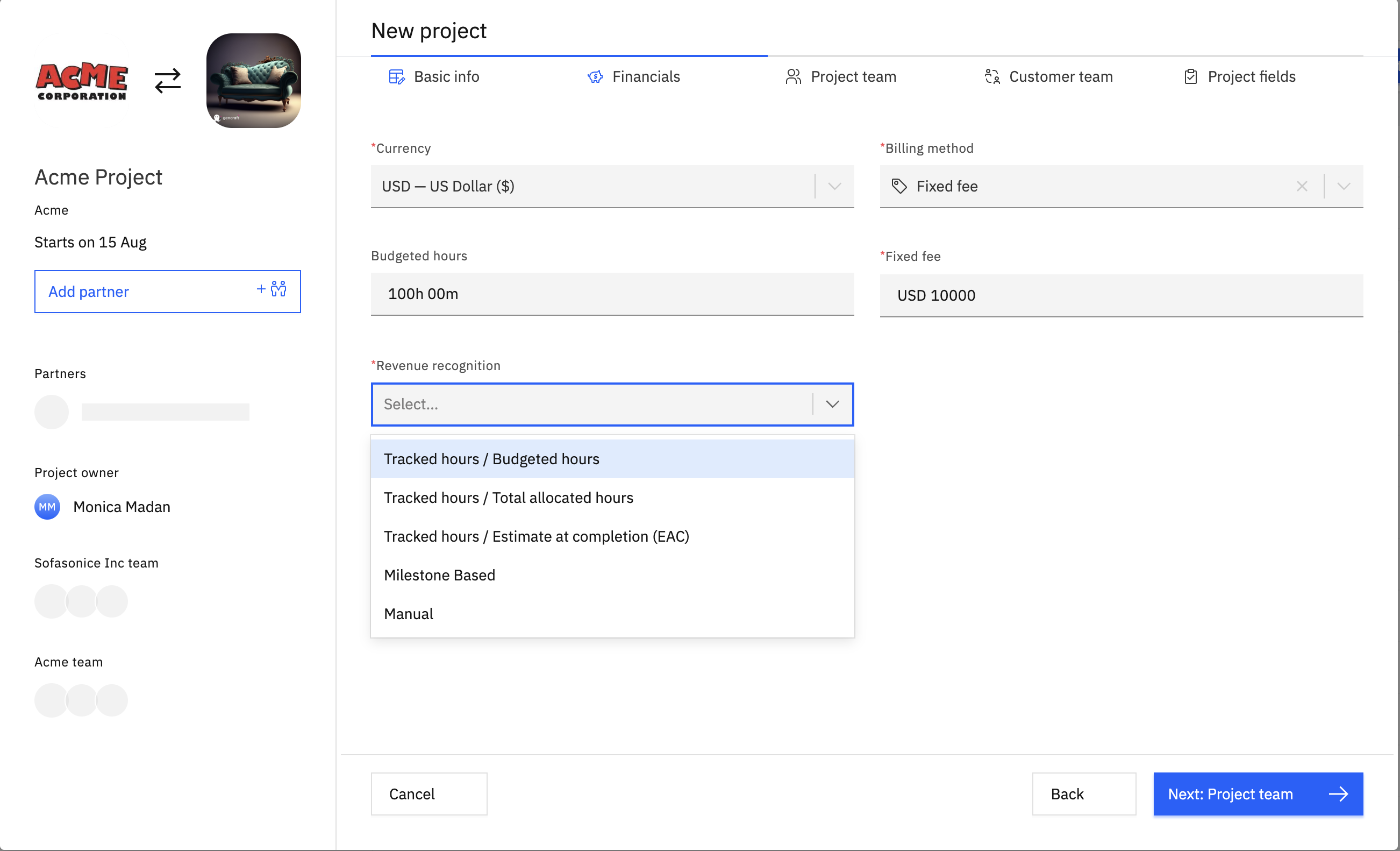Expand the Currency dropdown arrow
The width and height of the screenshot is (1400, 851).
tap(834, 187)
